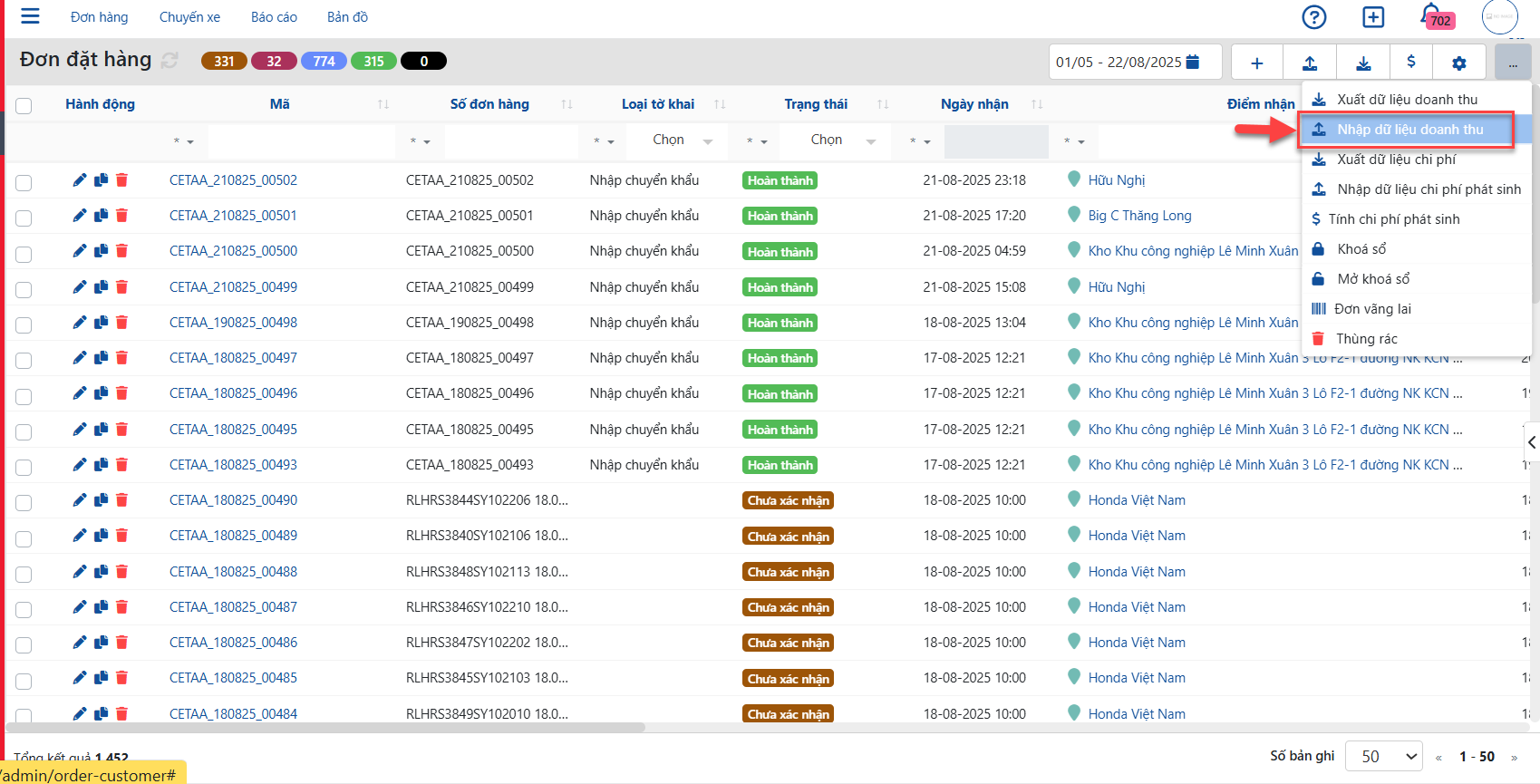Image resolution: width=1540 pixels, height=784 pixels.
Task: Toggle the select-all header checkbox
Action: click(x=24, y=105)
